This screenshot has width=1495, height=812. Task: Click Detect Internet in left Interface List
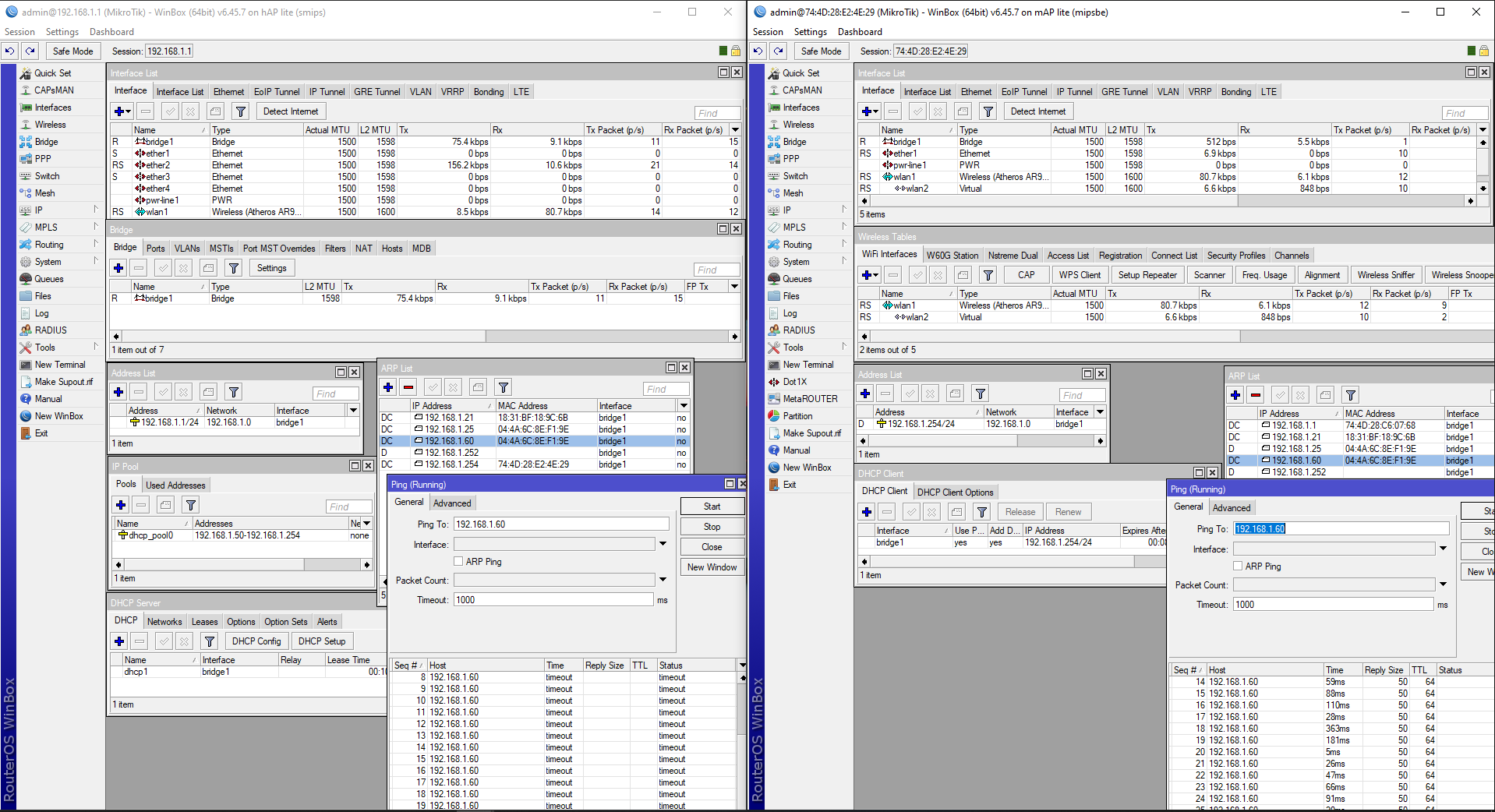click(x=291, y=111)
